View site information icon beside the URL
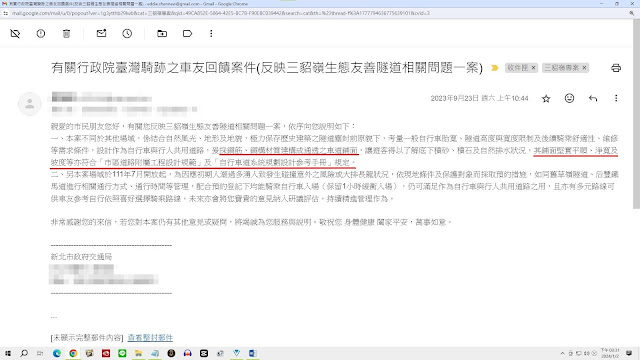The width and height of the screenshot is (640, 360). tap(5, 13)
